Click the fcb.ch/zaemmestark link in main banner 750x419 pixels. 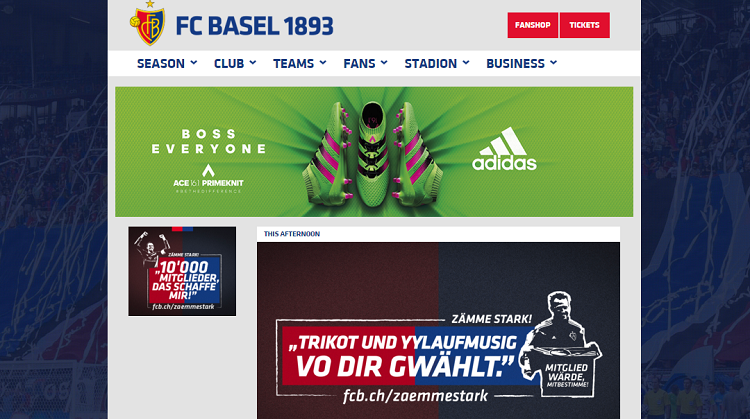tap(415, 396)
